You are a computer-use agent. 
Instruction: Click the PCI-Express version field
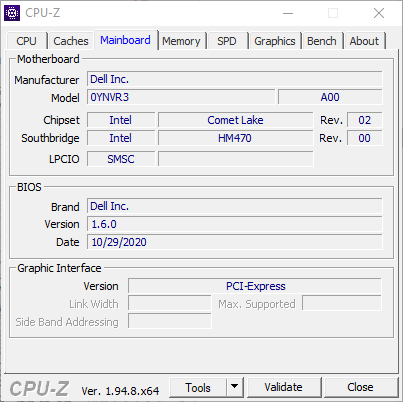(255, 286)
